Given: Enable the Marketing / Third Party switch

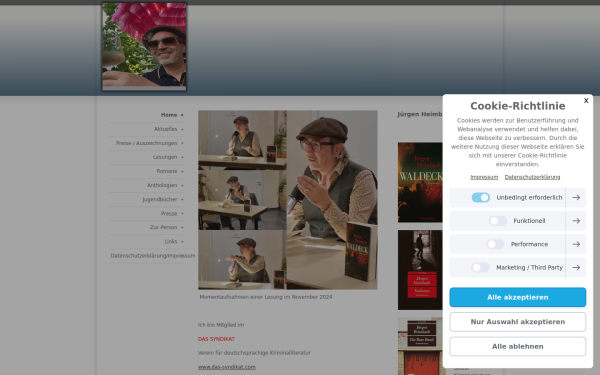Looking at the screenshot, I should [481, 267].
